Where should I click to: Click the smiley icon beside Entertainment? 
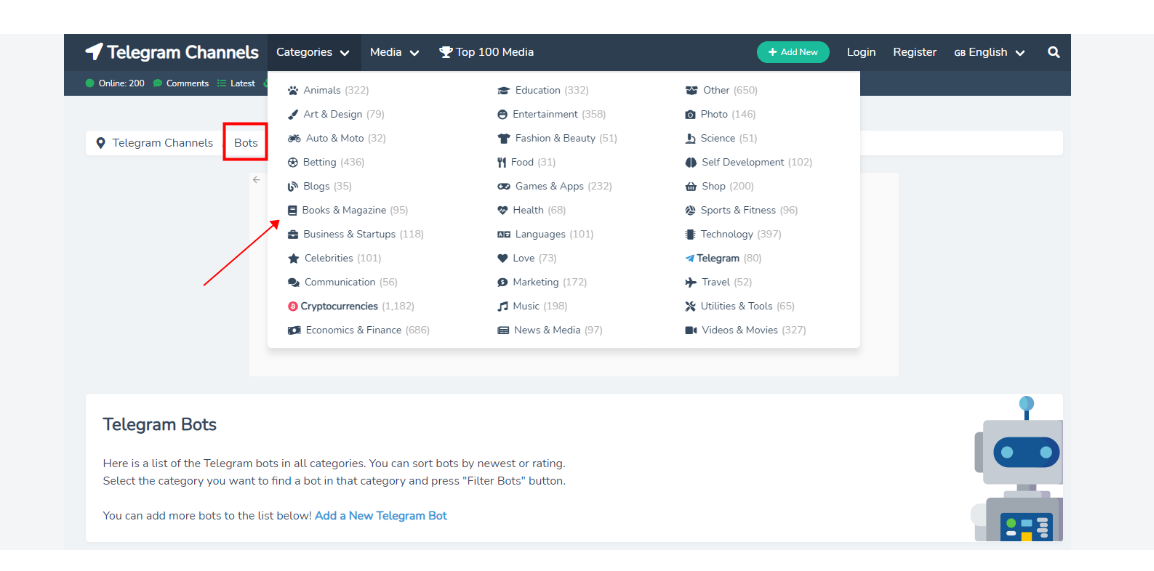(x=503, y=115)
